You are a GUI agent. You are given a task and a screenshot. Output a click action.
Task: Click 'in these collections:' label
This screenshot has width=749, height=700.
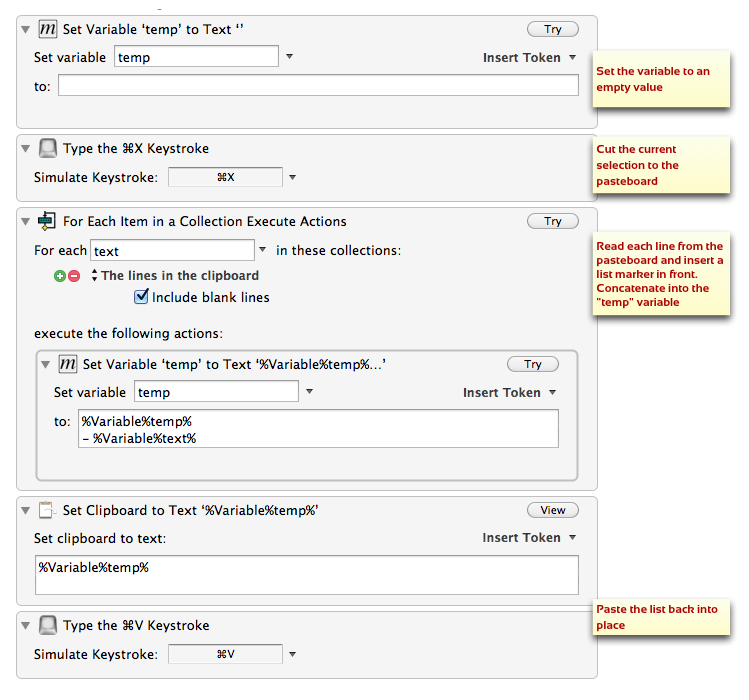(339, 250)
